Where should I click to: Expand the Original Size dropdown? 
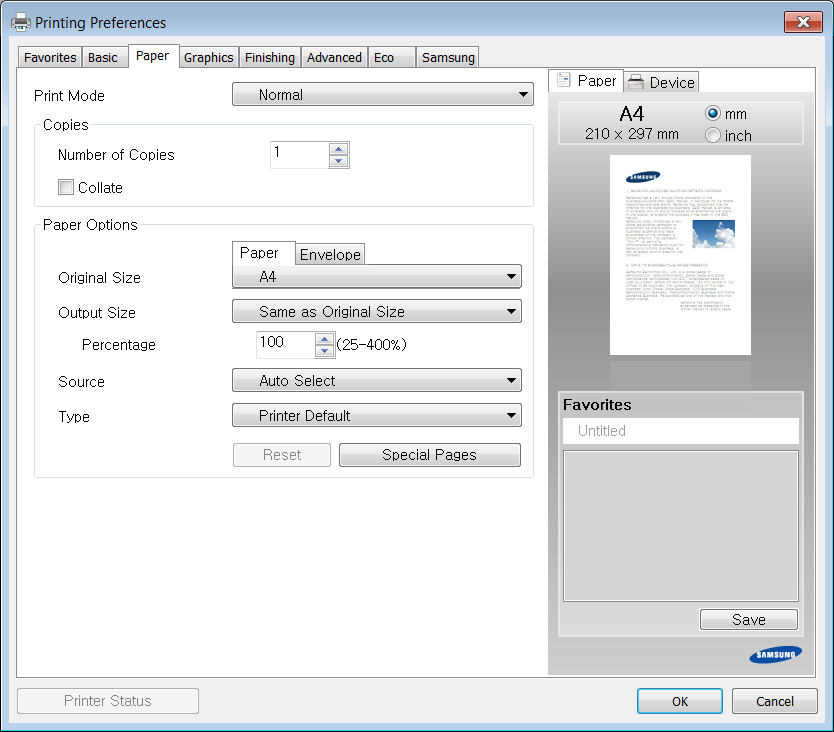(376, 277)
